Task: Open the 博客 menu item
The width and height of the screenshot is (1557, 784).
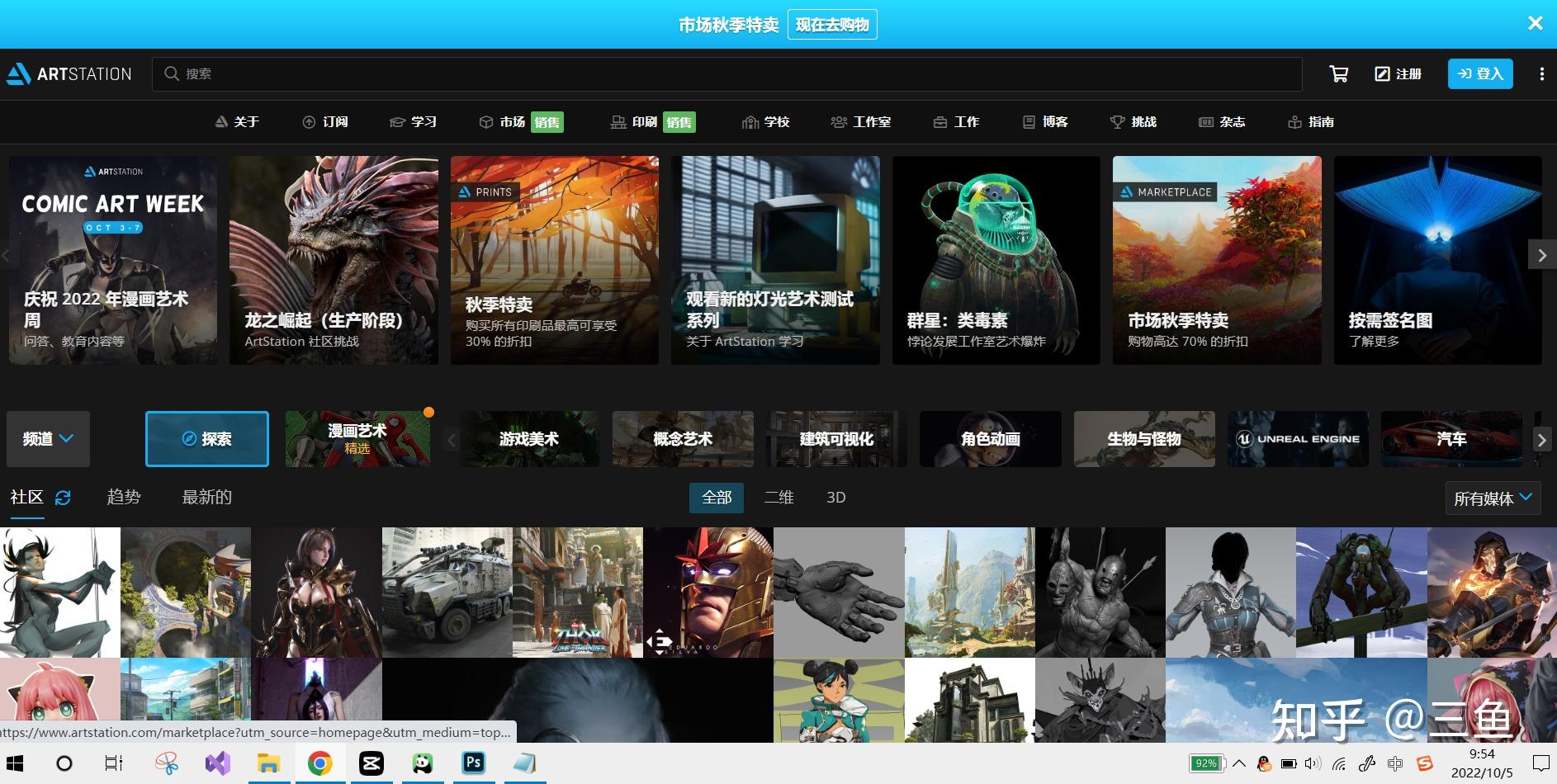Action: click(1045, 122)
